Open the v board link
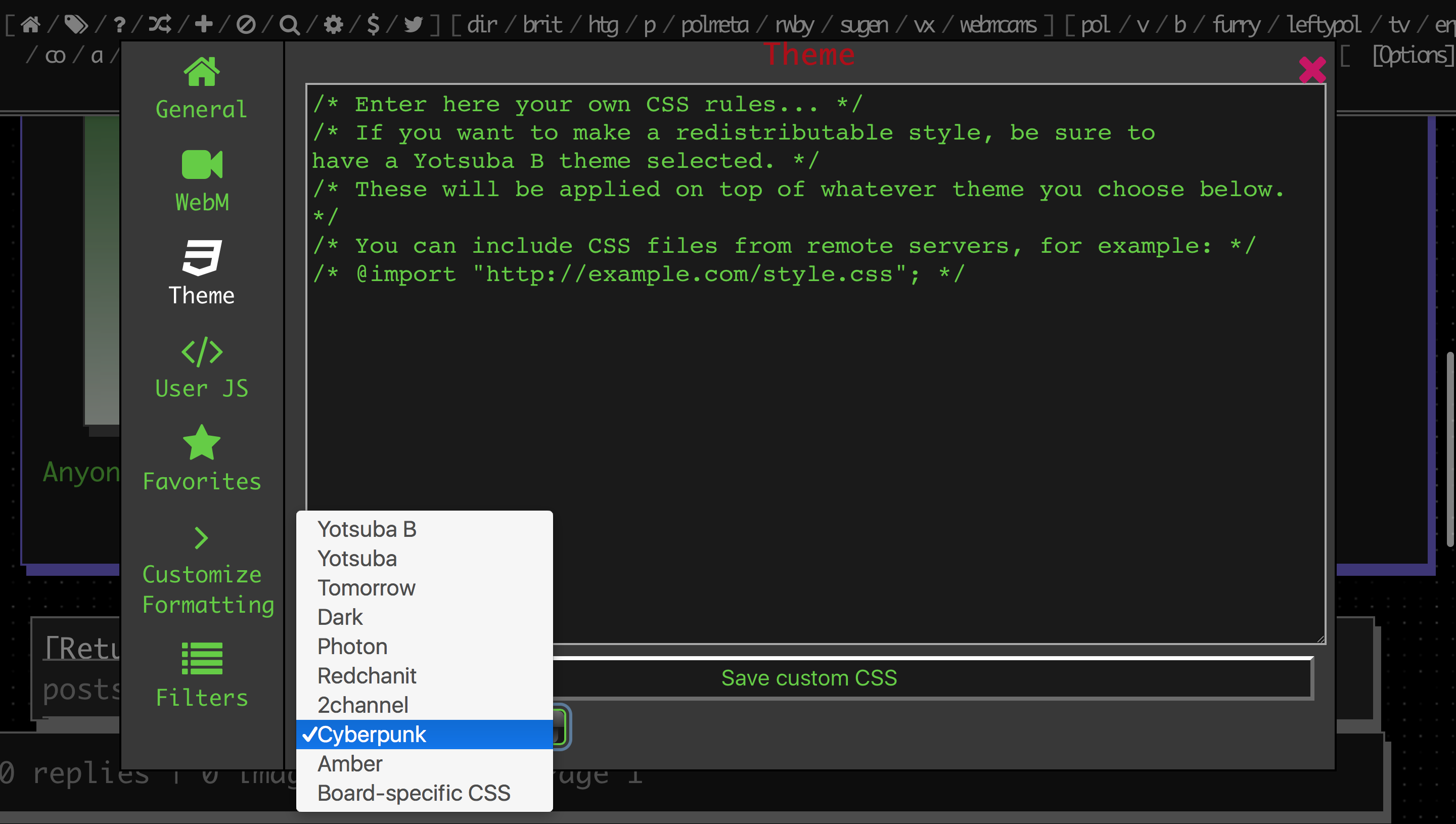Screen dimensions: 1456x824 point(1143,25)
